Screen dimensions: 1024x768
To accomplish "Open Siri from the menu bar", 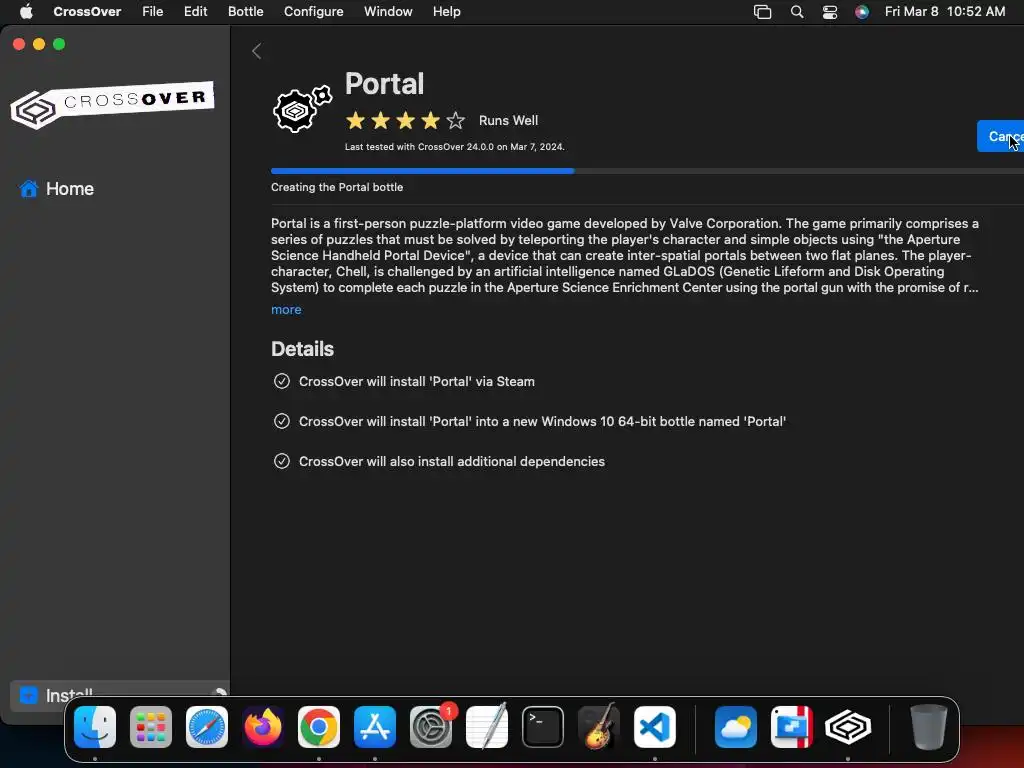I will click(862, 12).
